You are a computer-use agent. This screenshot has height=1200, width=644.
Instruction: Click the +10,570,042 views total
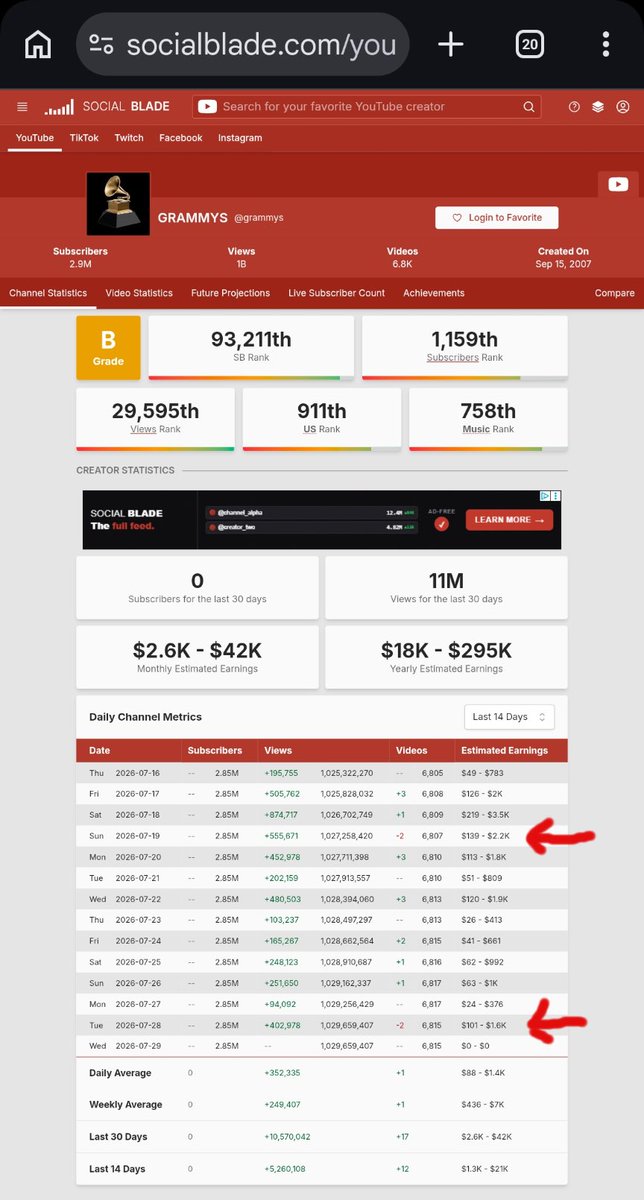287,1137
